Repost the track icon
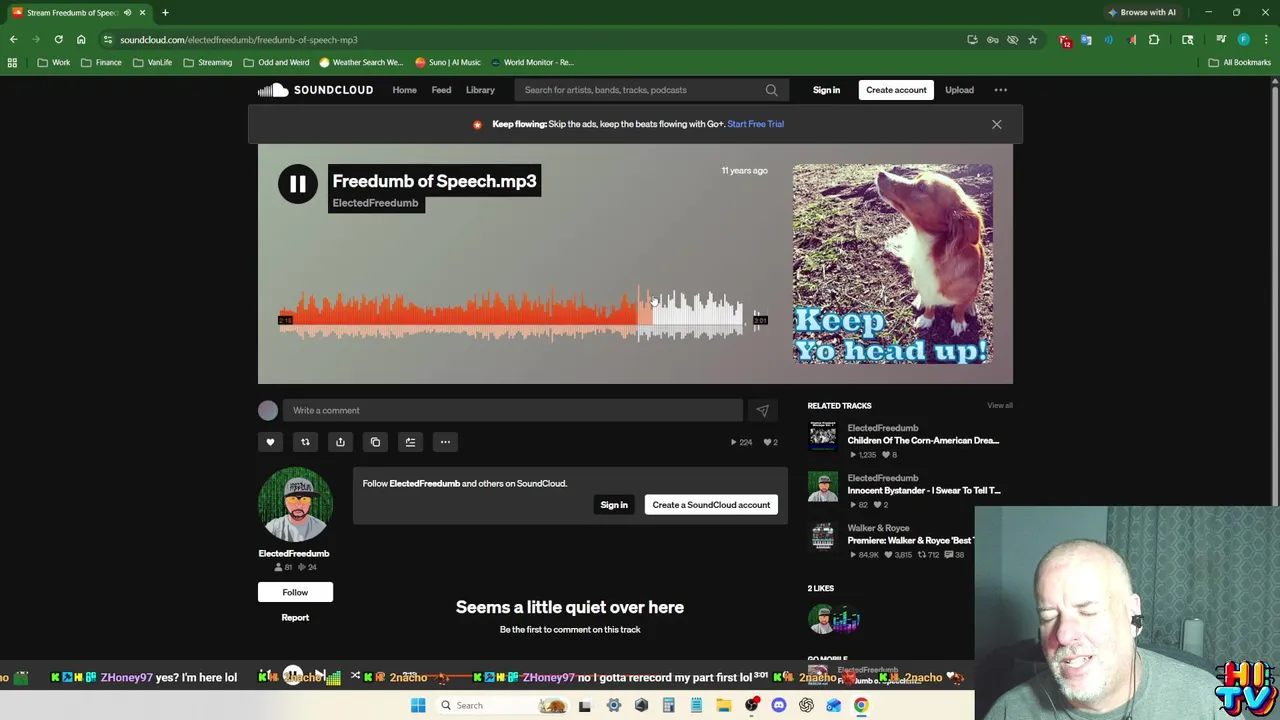The width and height of the screenshot is (1280, 720). point(305,442)
